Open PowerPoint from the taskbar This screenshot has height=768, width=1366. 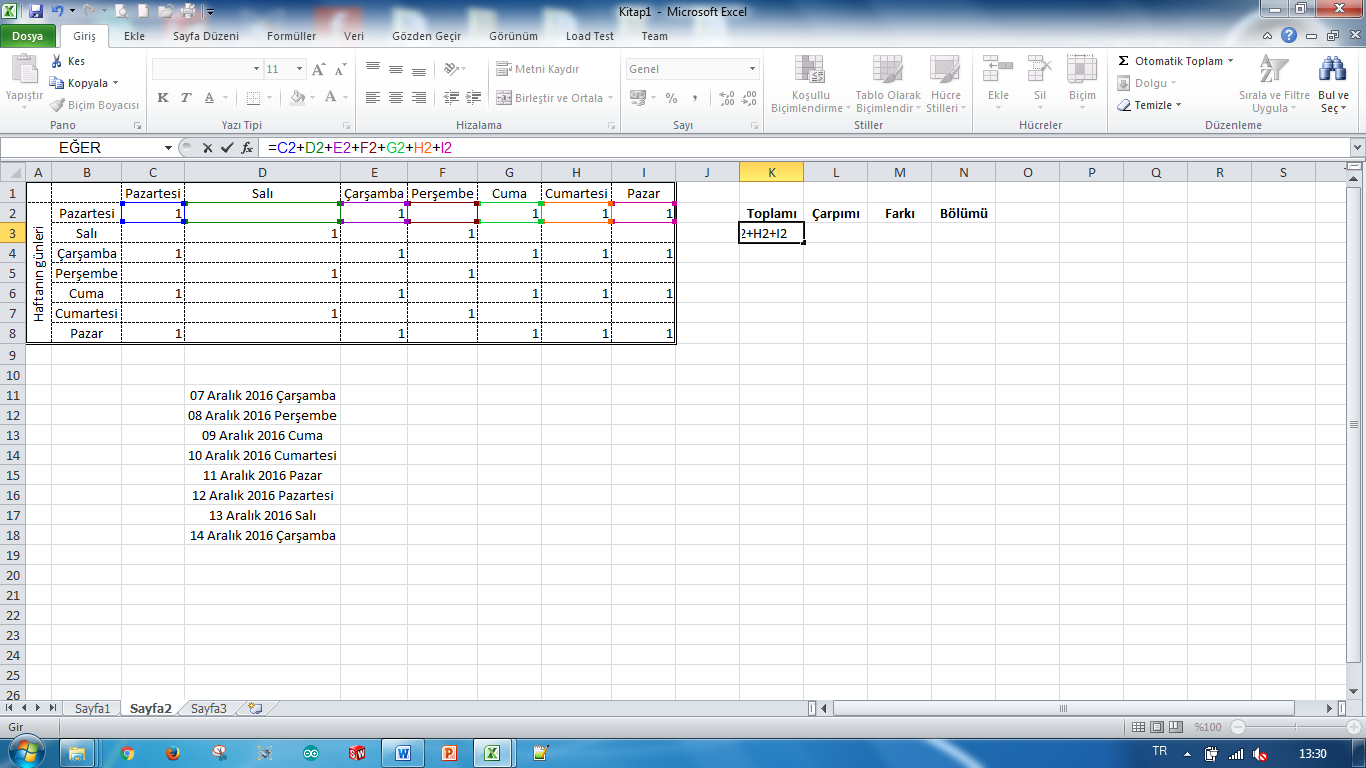click(x=449, y=753)
